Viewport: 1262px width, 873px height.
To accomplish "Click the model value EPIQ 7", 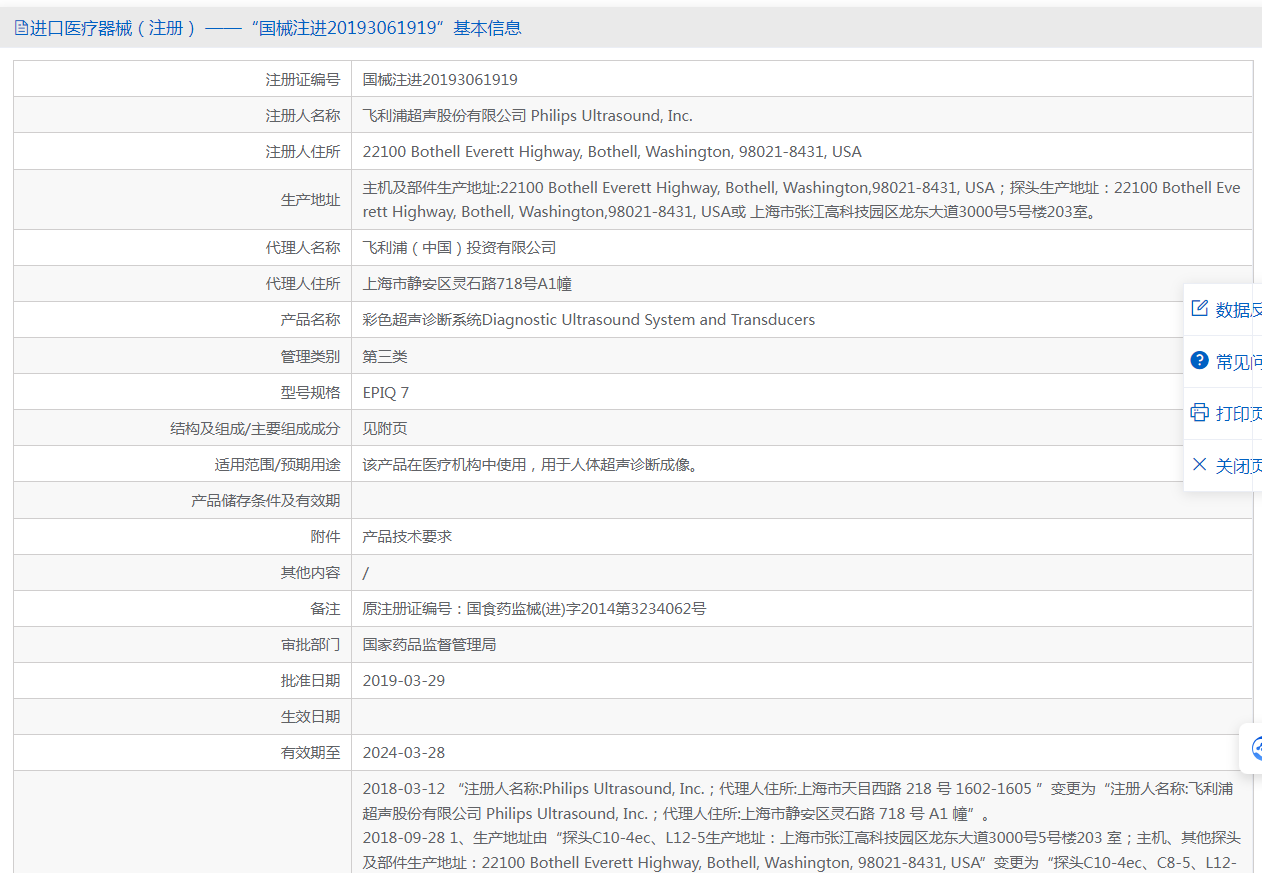I will [386, 392].
